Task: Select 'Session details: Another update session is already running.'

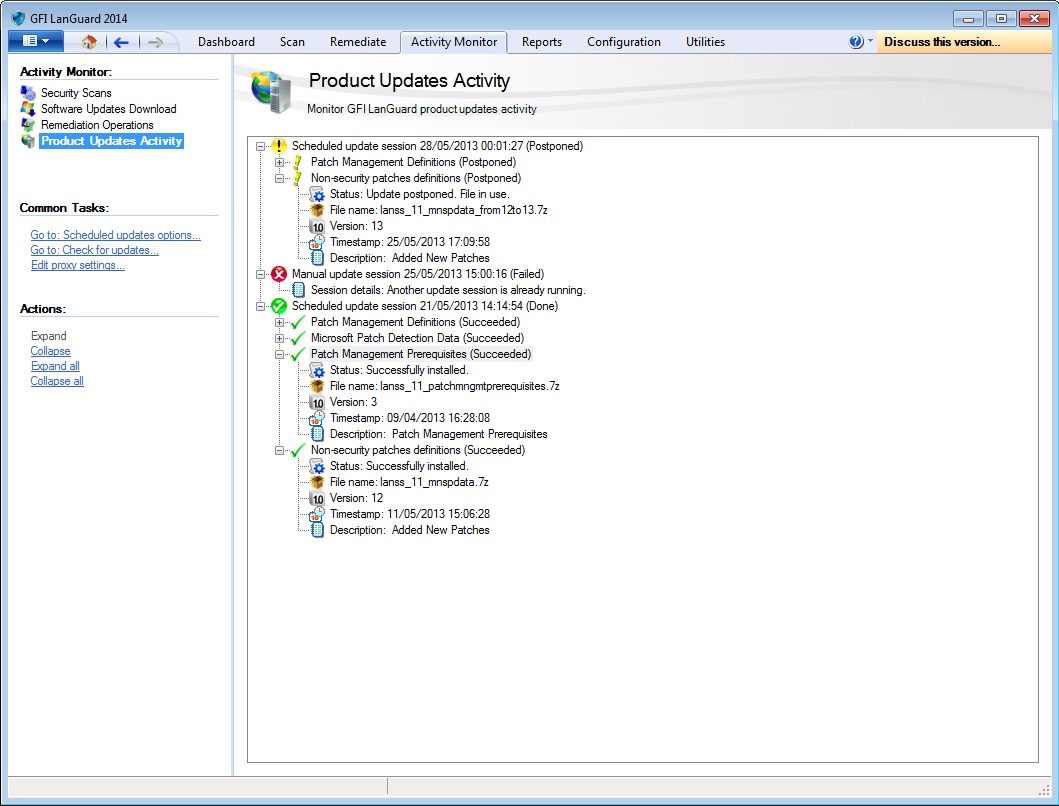Action: pyautogui.click(x=448, y=291)
